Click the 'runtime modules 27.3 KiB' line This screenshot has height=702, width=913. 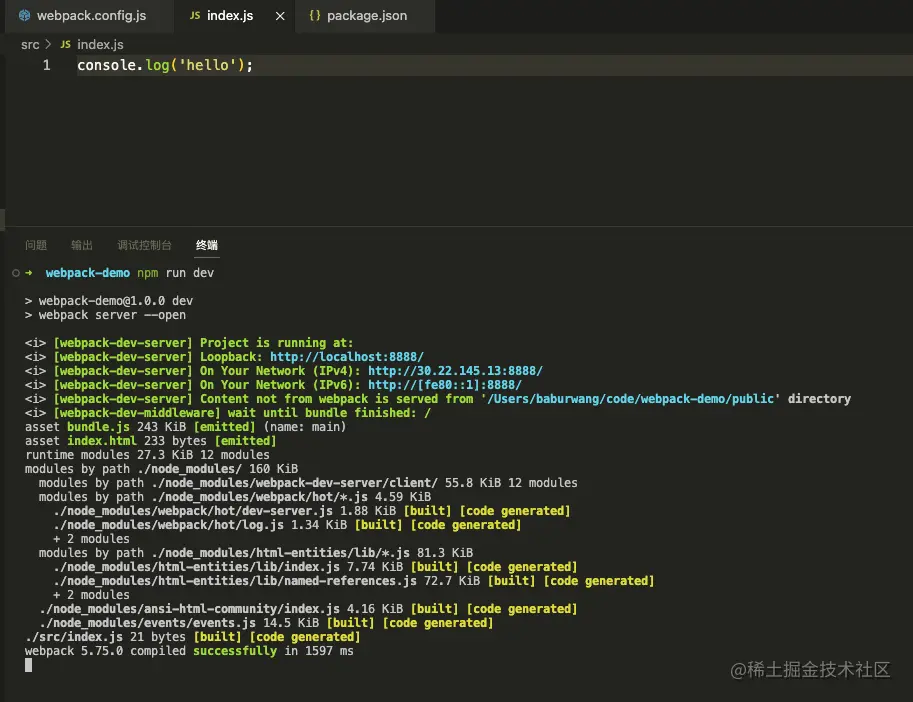coord(147,455)
